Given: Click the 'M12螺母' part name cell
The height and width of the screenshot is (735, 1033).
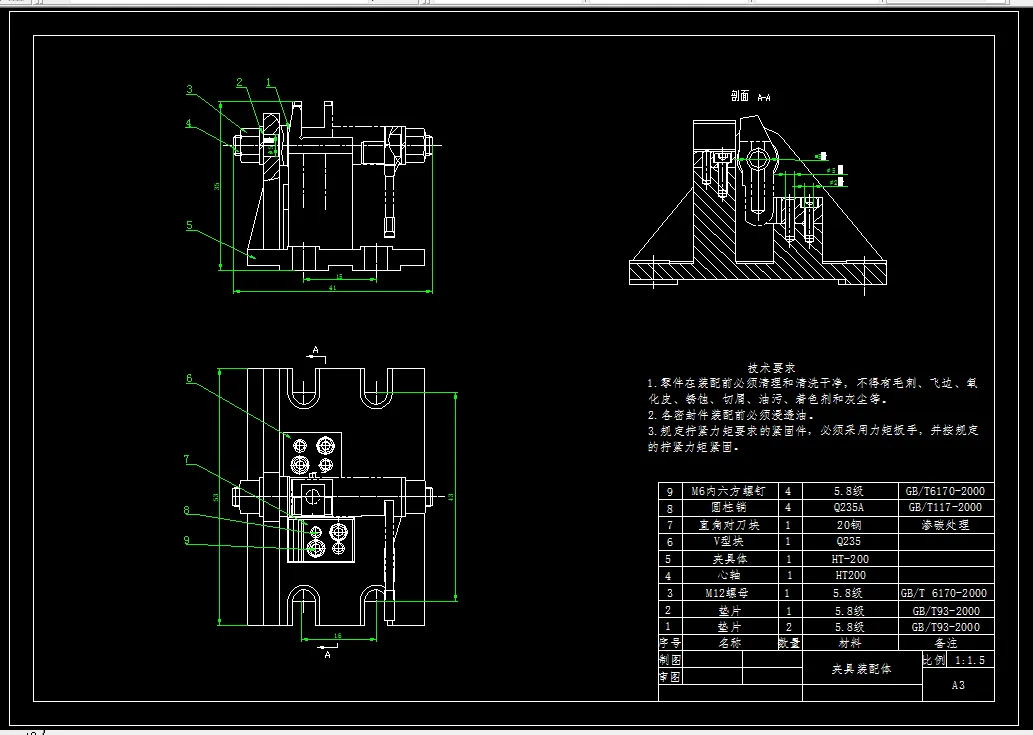Looking at the screenshot, I should click(729, 593).
